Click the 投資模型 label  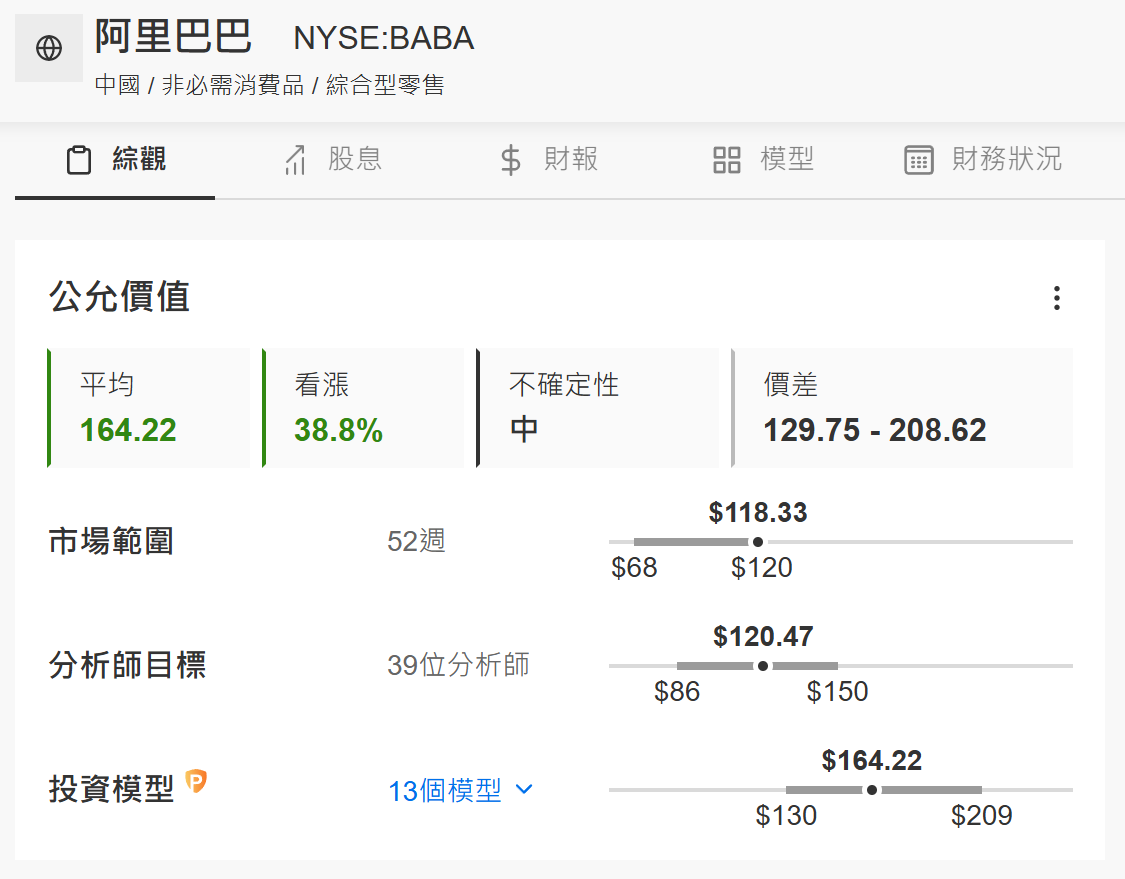pos(111,789)
